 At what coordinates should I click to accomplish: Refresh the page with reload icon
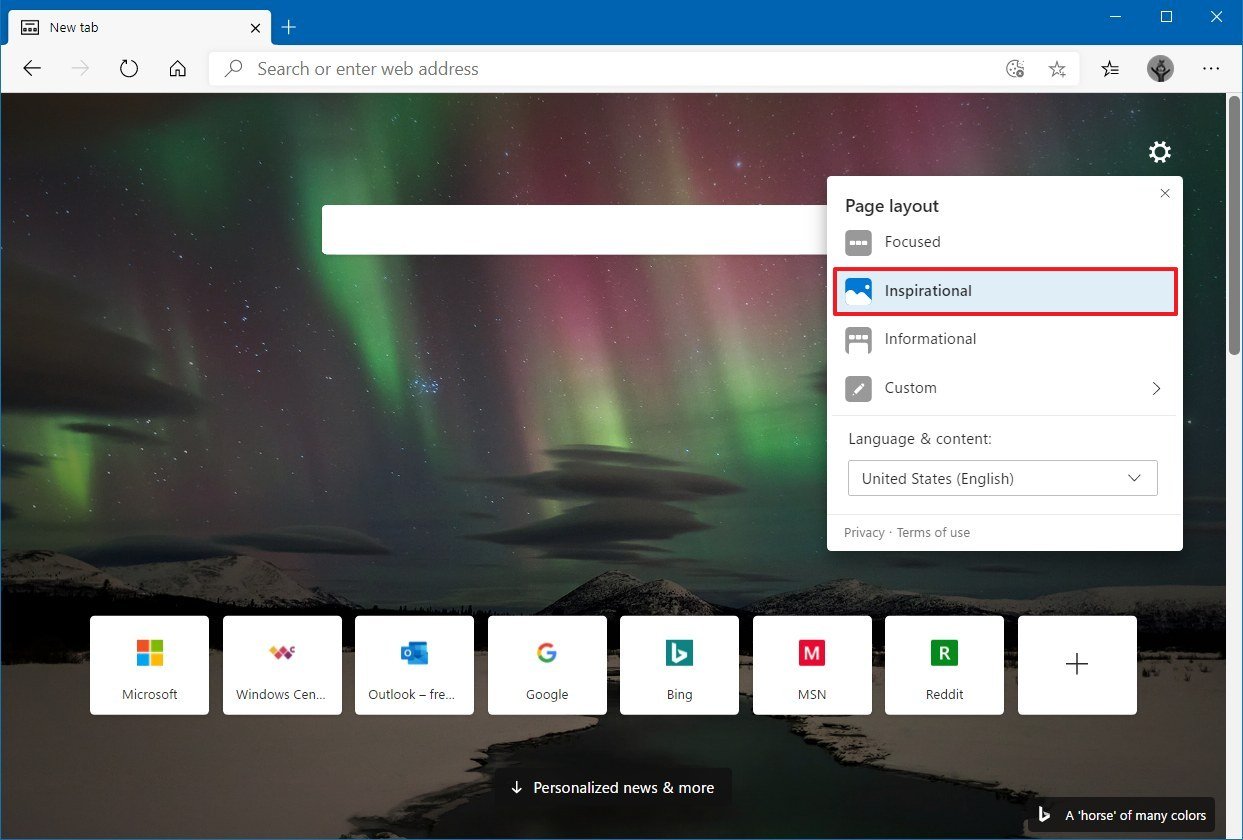[x=129, y=69]
